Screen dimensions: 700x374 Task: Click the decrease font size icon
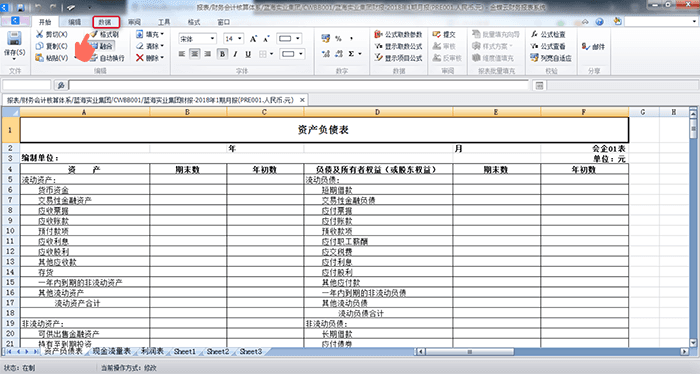click(266, 39)
